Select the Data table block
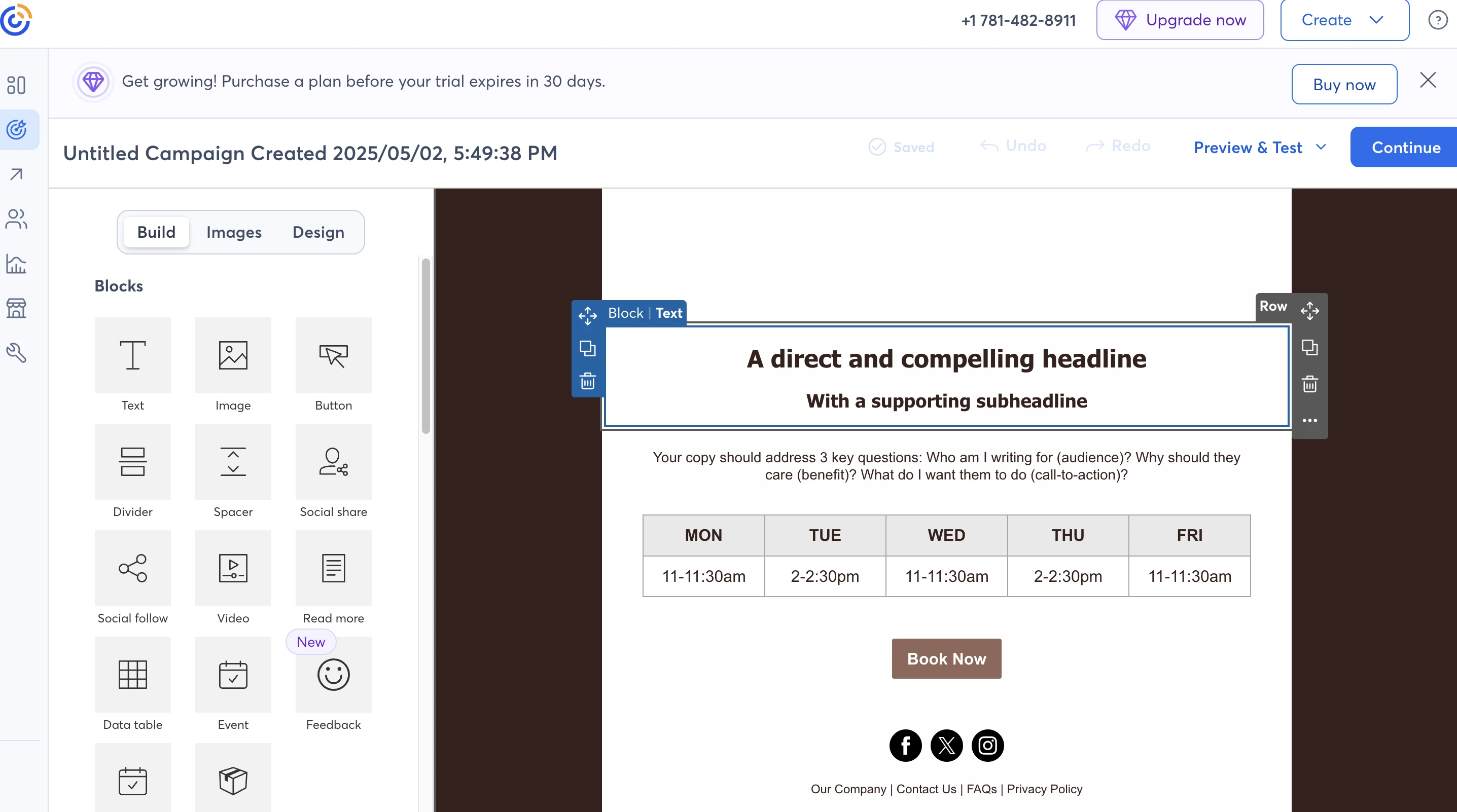 point(132,674)
